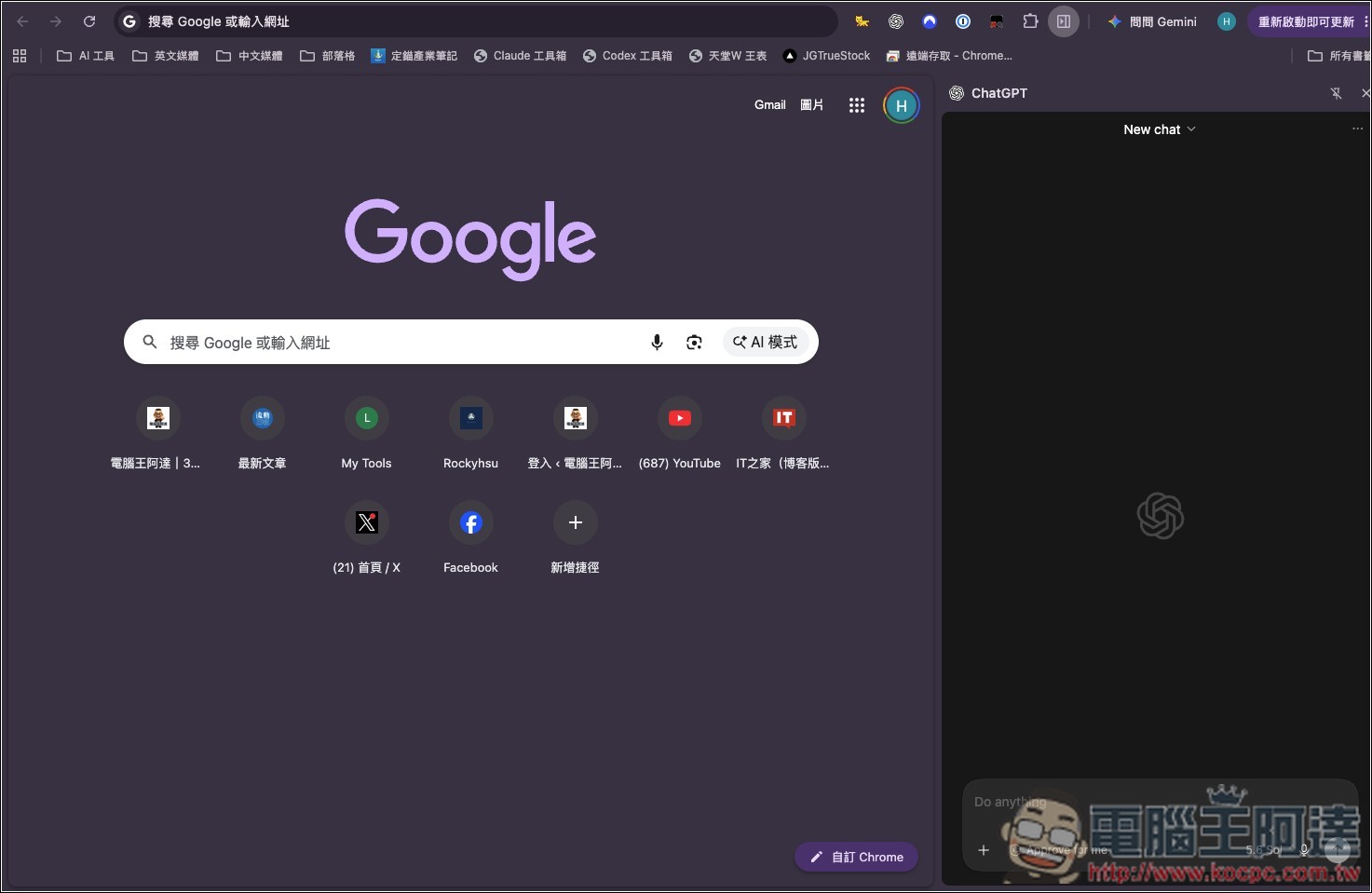Open the 部落格 bookmark folder
The width and height of the screenshot is (1372, 893).
click(328, 56)
